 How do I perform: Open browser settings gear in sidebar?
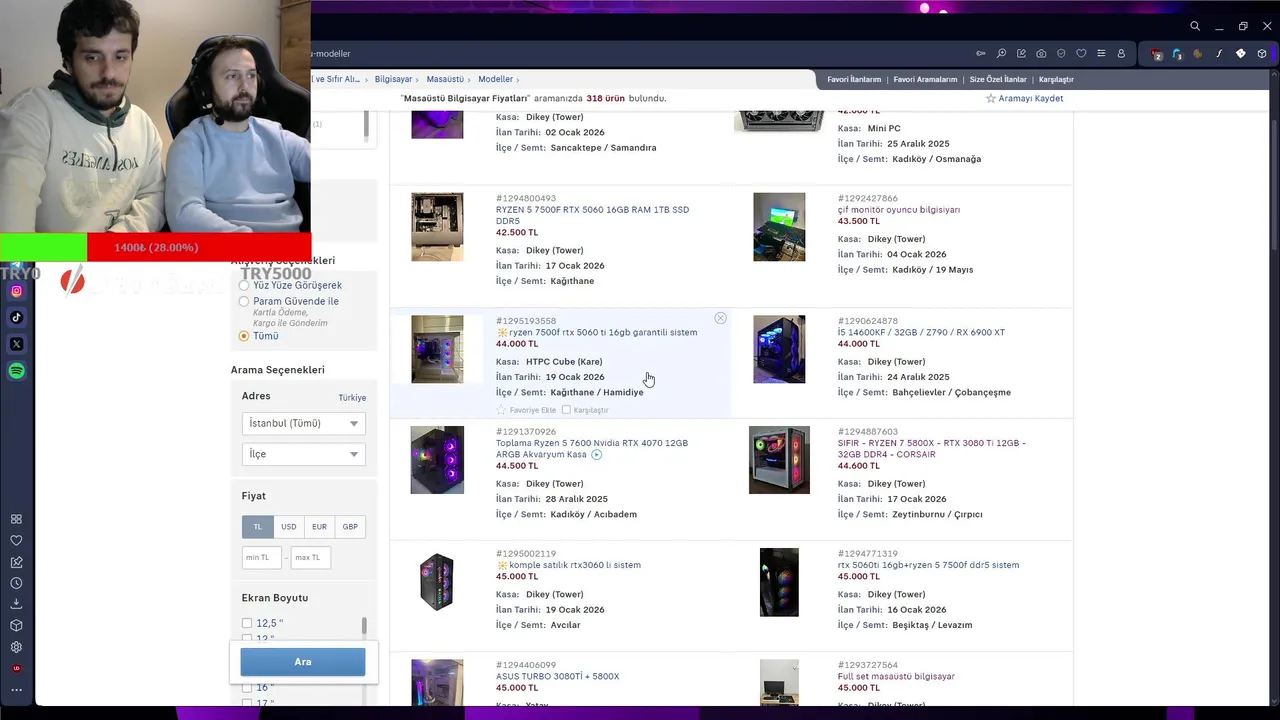click(16, 647)
